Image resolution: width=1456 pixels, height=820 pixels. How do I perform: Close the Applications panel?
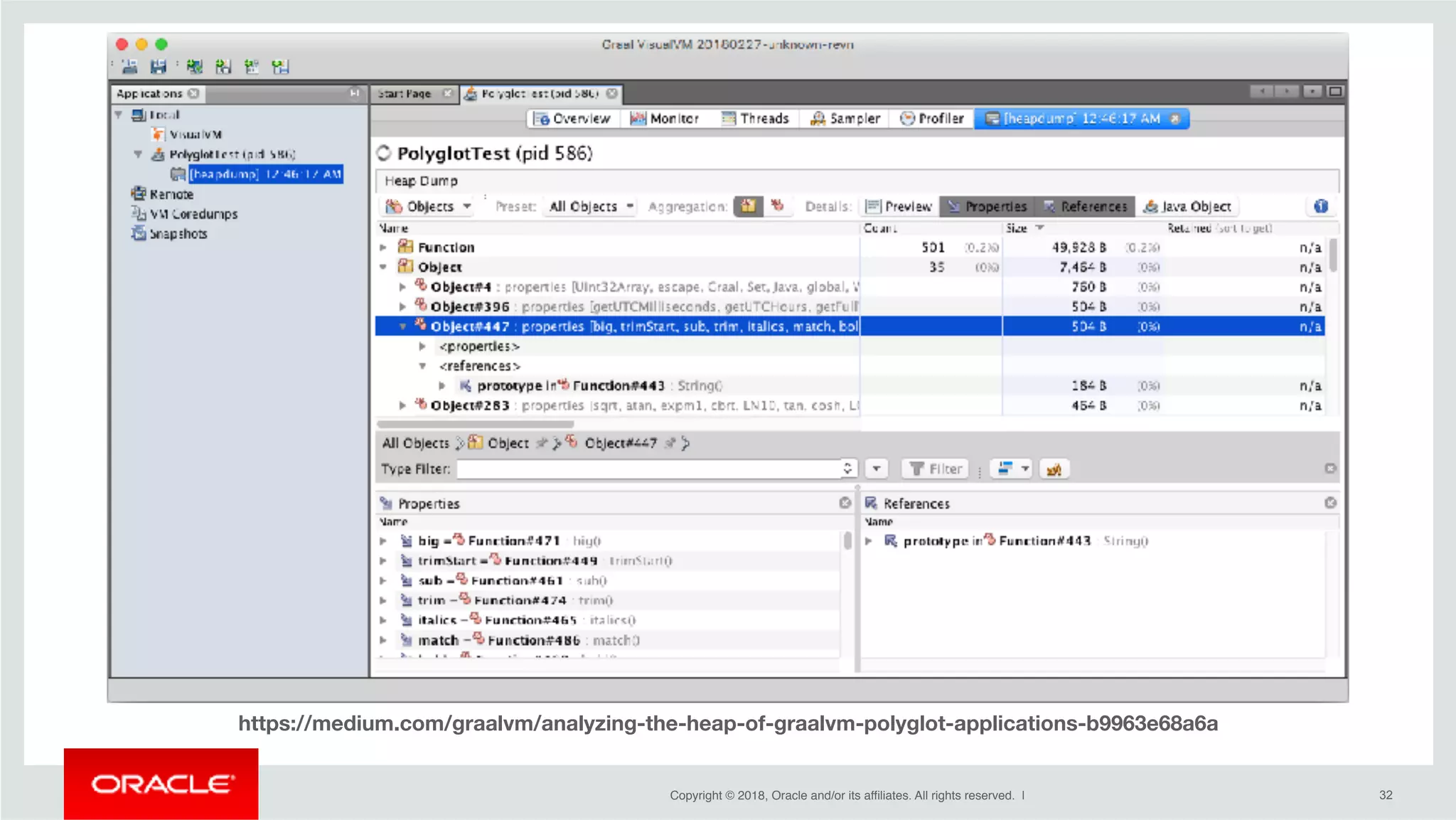click(x=193, y=93)
